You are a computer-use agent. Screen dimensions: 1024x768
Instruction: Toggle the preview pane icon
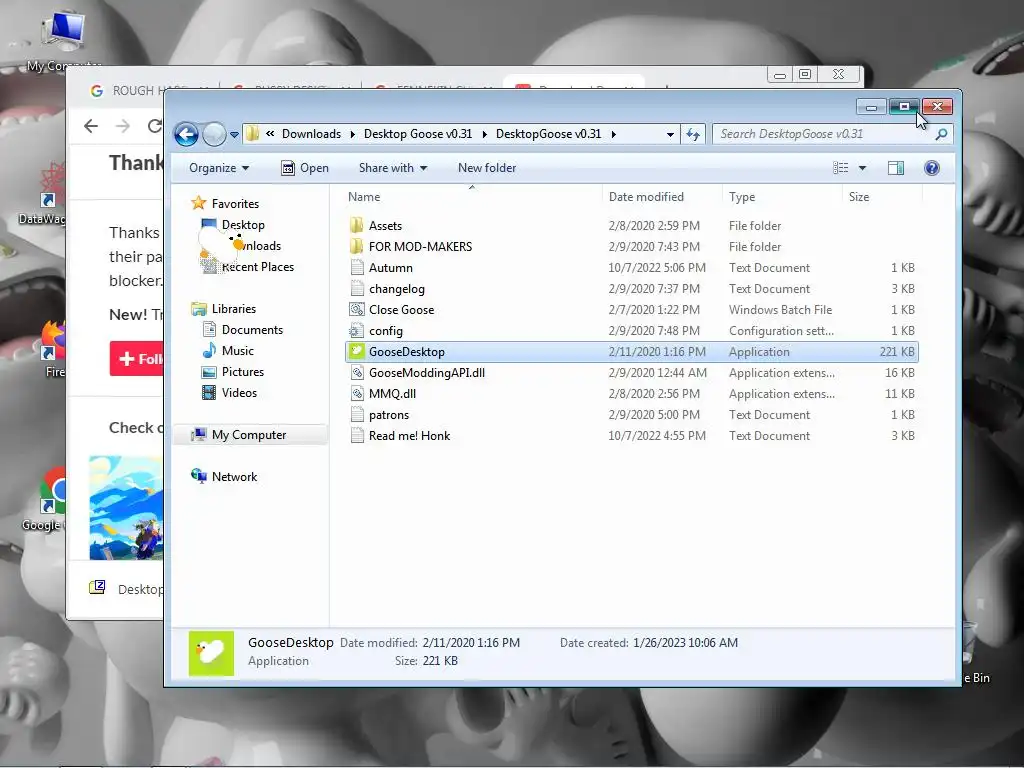pyautogui.click(x=896, y=168)
